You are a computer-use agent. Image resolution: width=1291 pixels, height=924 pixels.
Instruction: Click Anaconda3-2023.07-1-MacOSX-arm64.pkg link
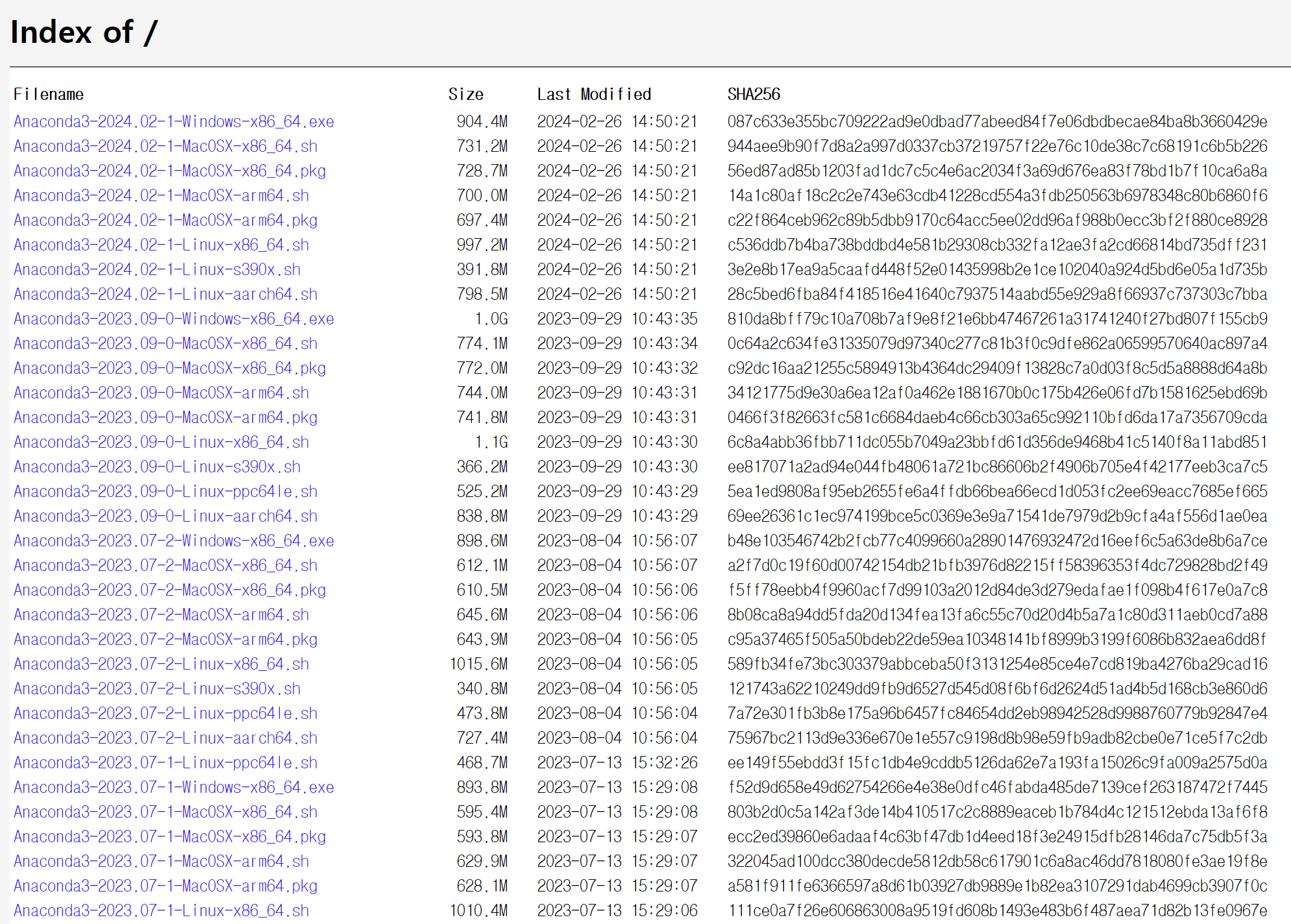point(165,886)
